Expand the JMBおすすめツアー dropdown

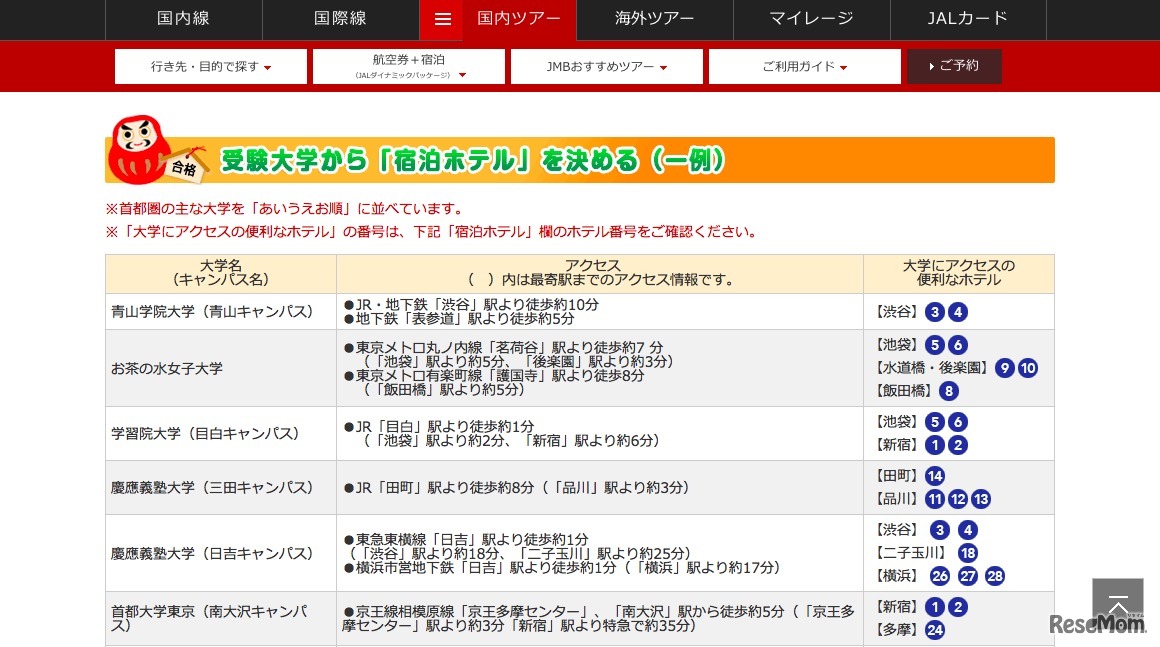606,66
